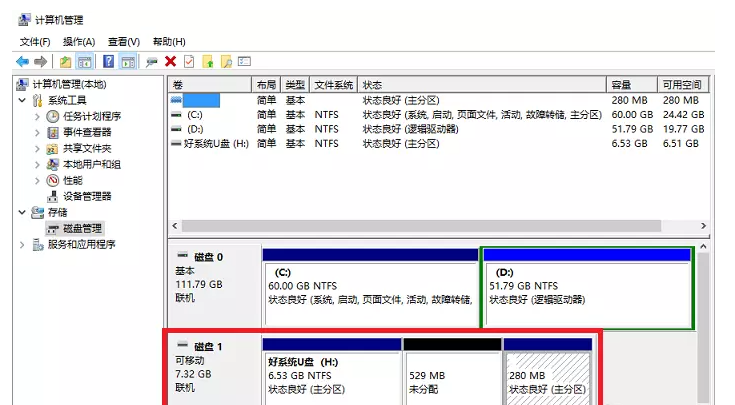Click the gray Forward arrow in toolbar
This screenshot has height=405, width=735.
pos(41,61)
